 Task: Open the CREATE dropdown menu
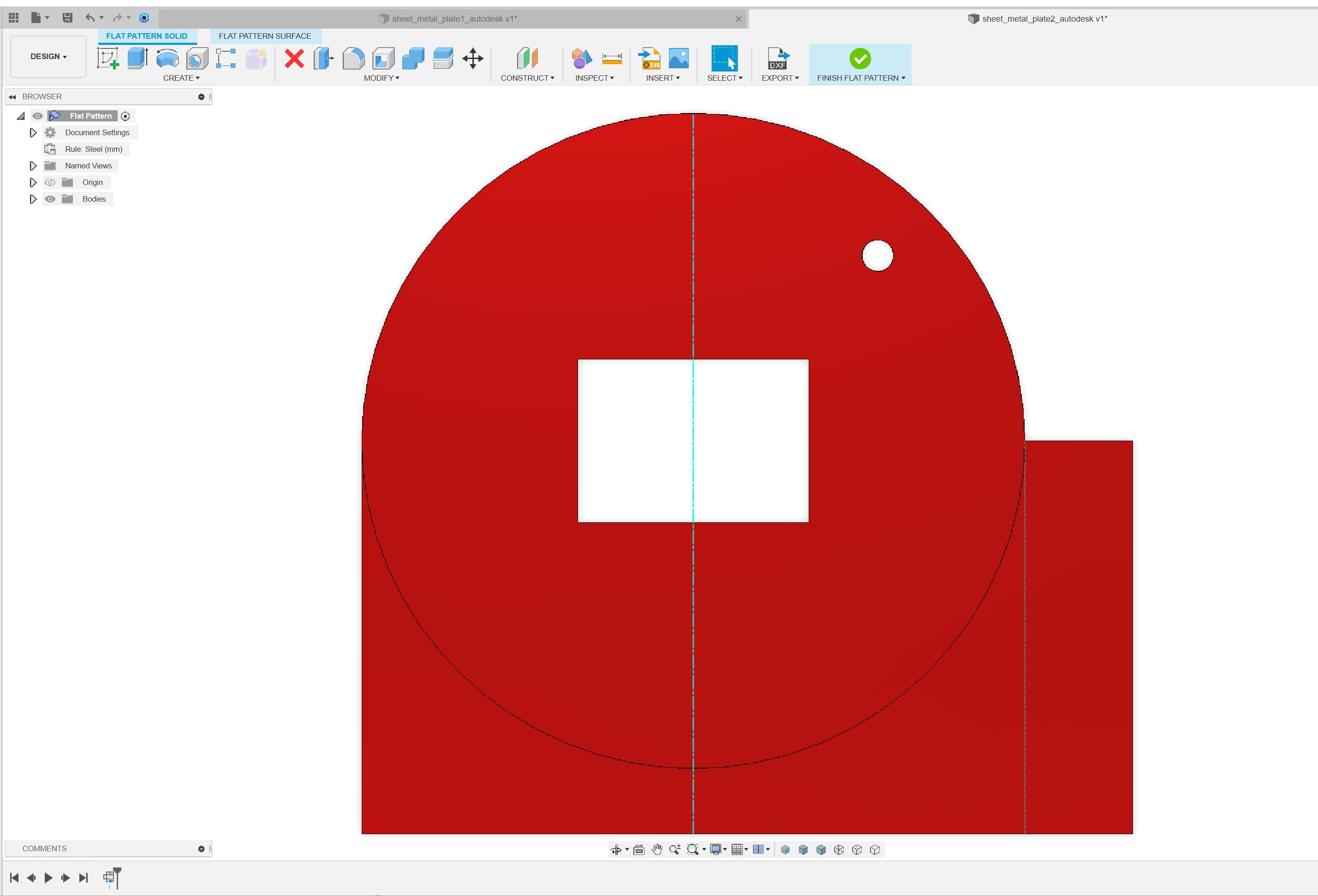coord(181,78)
